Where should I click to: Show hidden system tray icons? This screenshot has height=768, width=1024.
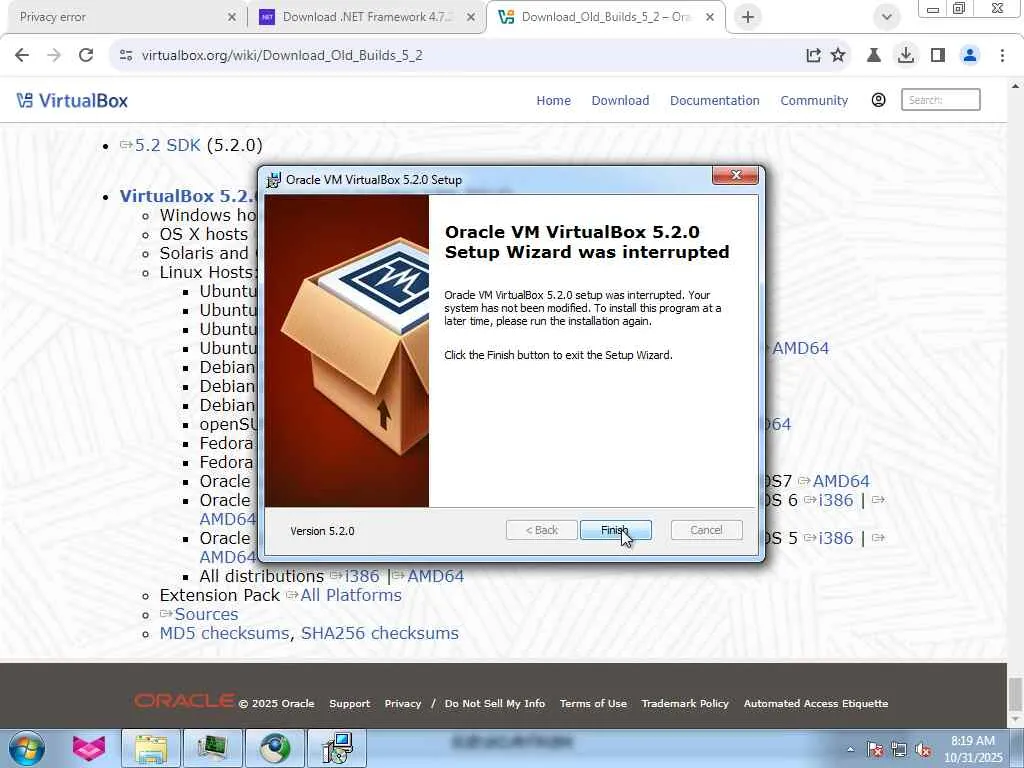coord(851,749)
